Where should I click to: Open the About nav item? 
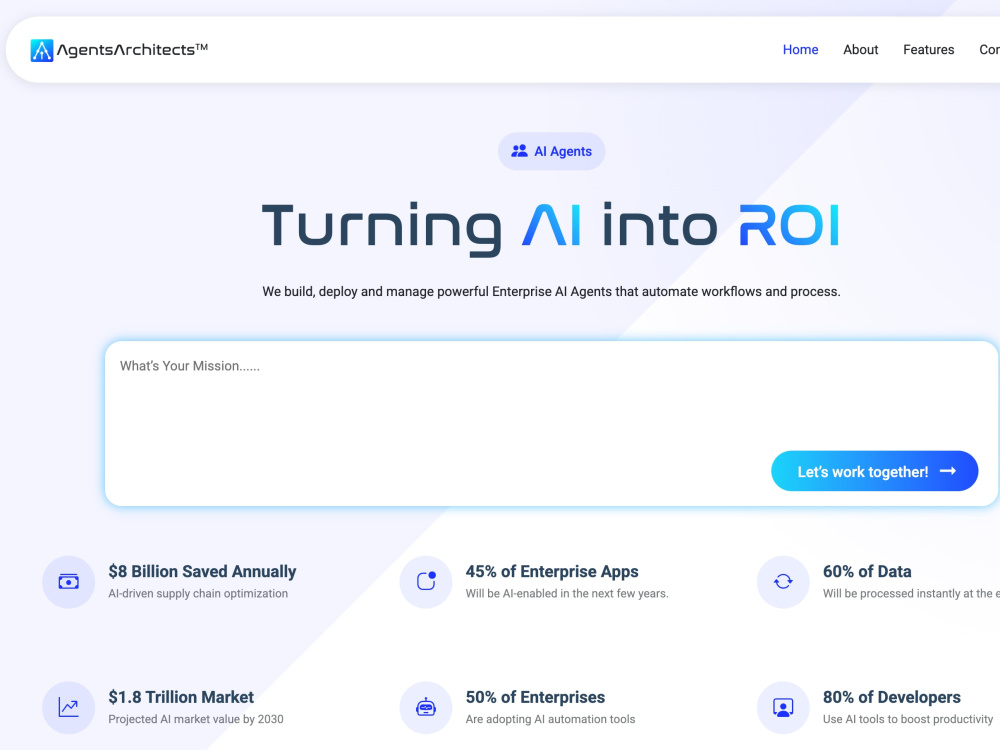860,50
